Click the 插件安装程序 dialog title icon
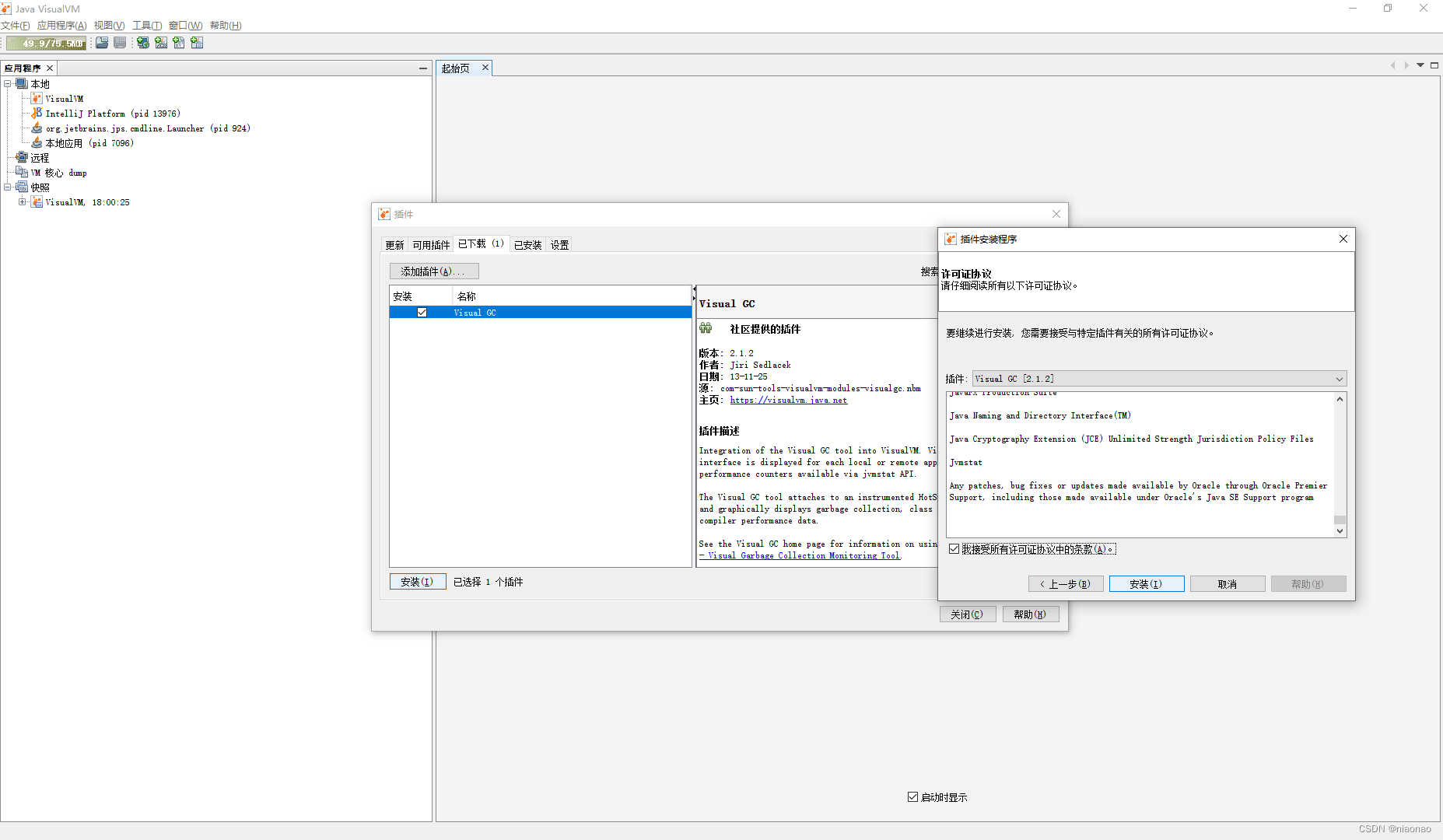 [x=951, y=239]
